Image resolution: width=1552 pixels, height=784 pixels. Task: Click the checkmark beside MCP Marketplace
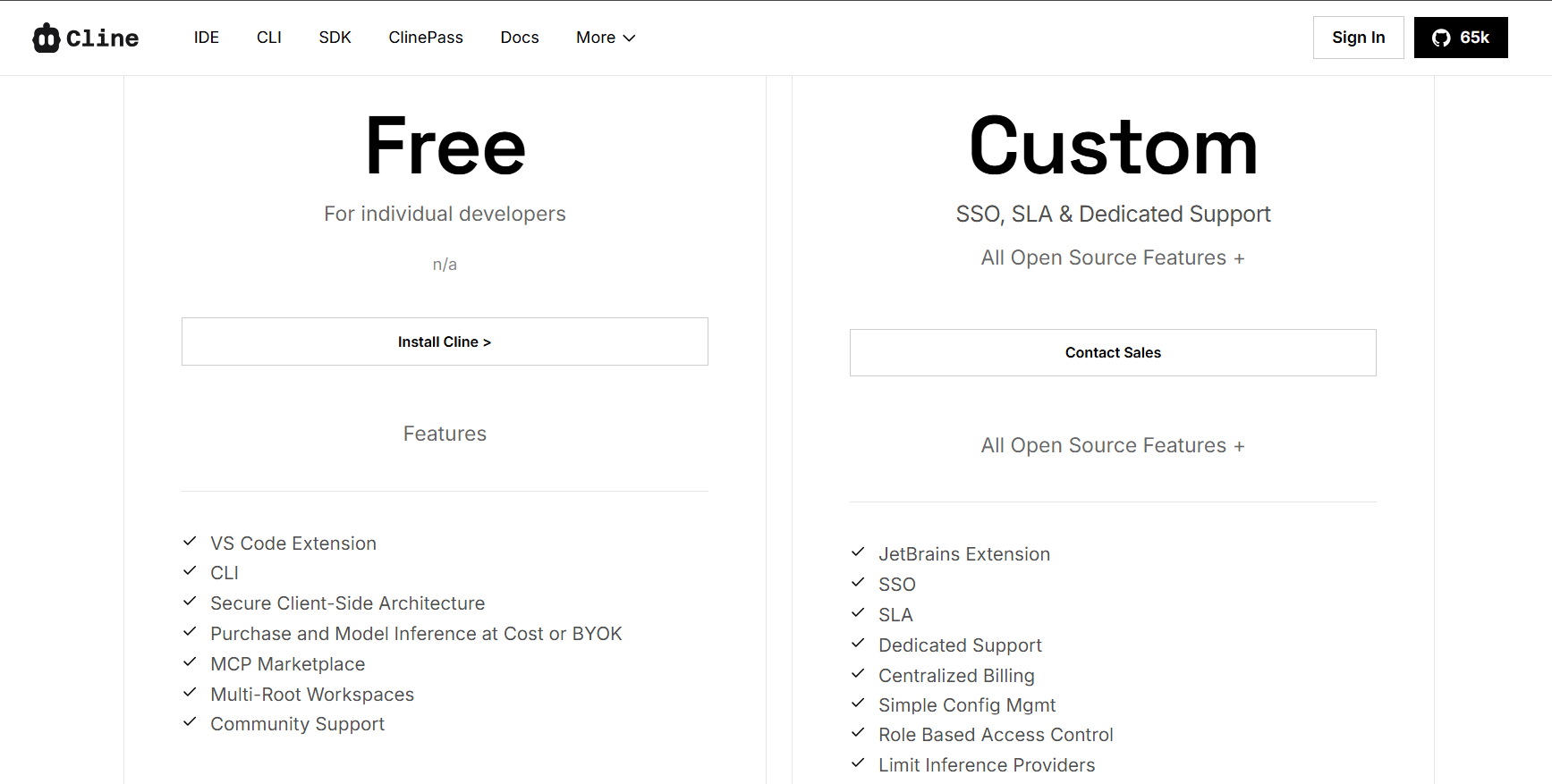coord(190,662)
